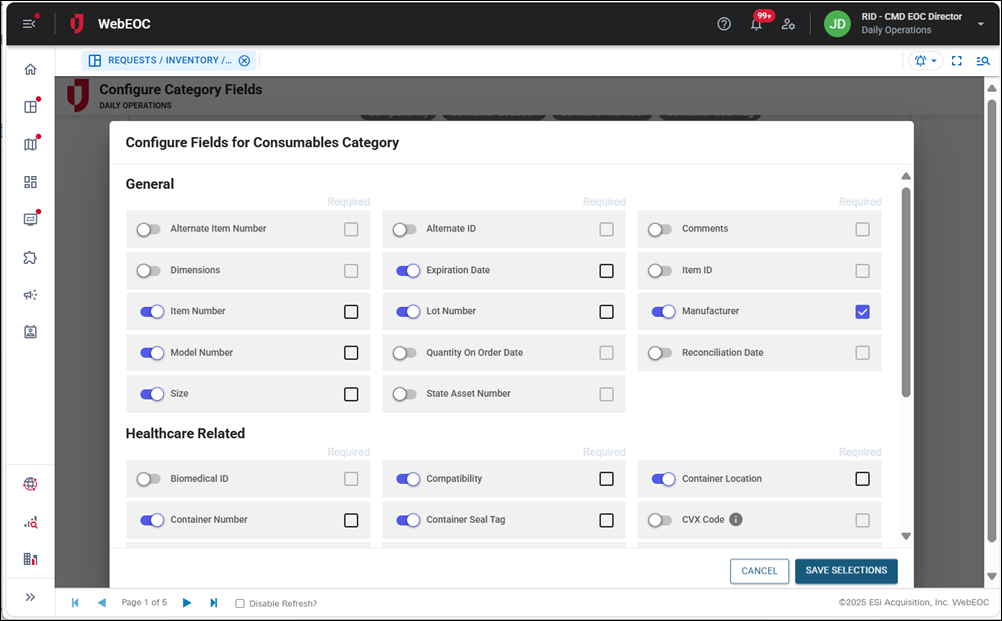
Task: Click the megaphone announcements icon in the sidebar
Action: click(x=30, y=295)
